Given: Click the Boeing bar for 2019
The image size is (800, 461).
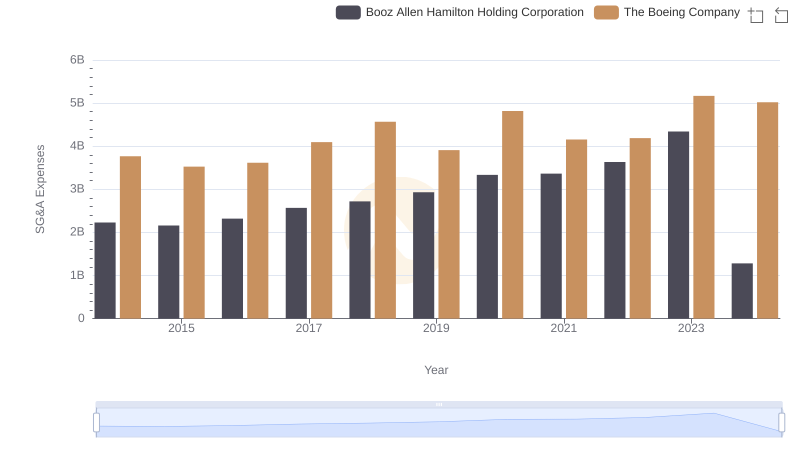Looking at the screenshot, I should coord(449,234).
